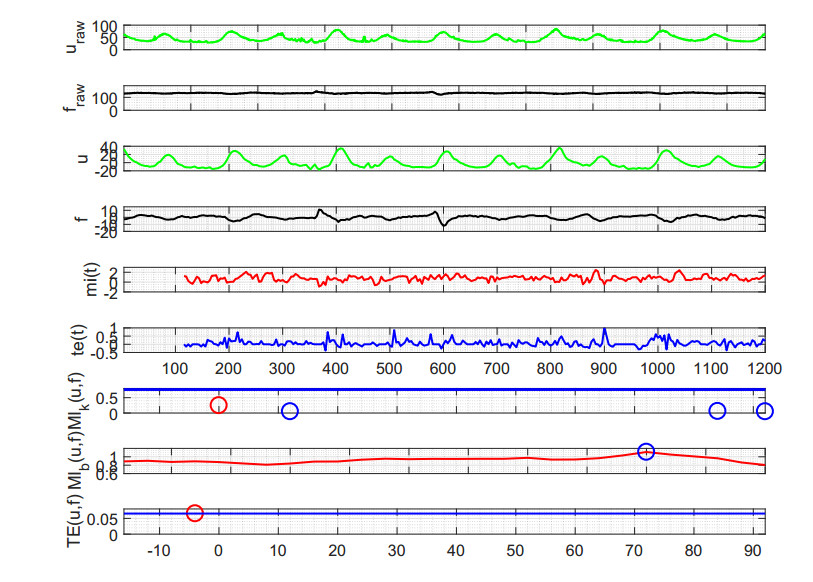
Task: Click the red circle in the TE(u,f) plot
Action: (195, 513)
